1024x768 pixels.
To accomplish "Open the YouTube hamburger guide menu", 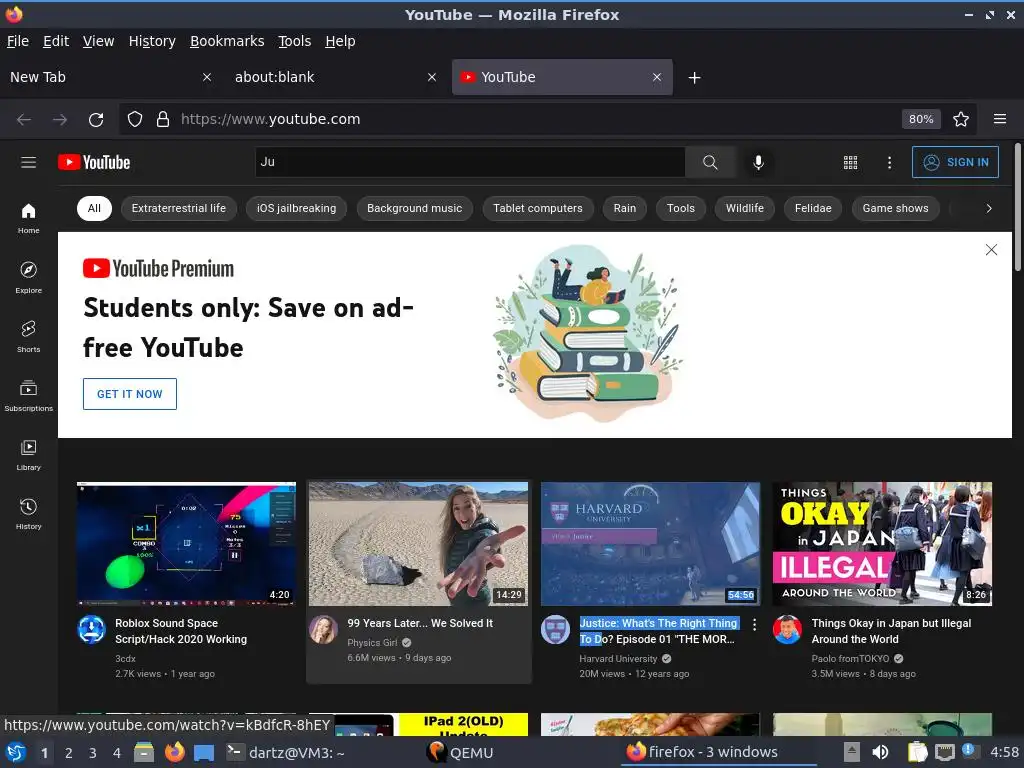I will click(x=28, y=162).
